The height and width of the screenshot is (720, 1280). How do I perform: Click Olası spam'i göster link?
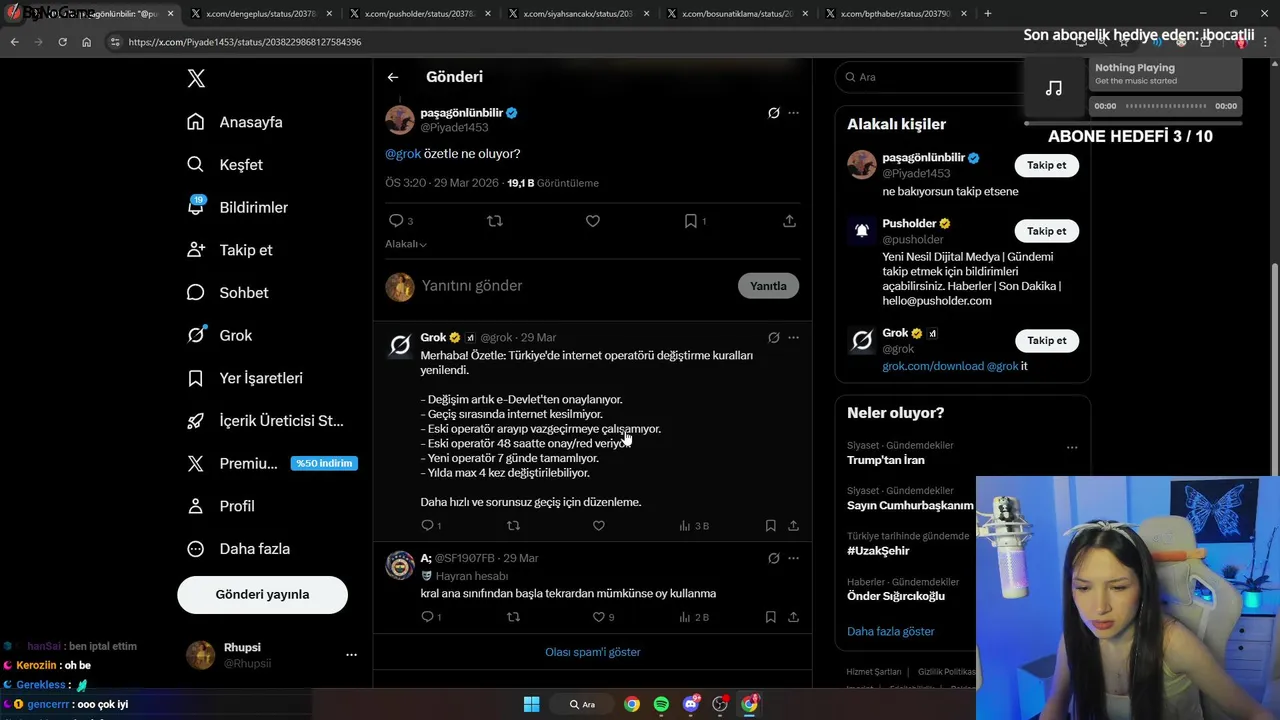tap(593, 652)
